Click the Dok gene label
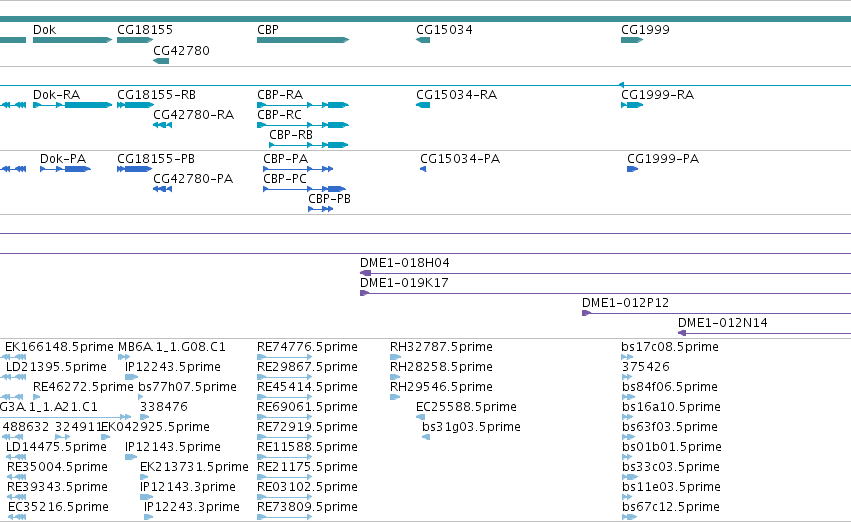Image resolution: width=851 pixels, height=522 pixels. [x=45, y=30]
